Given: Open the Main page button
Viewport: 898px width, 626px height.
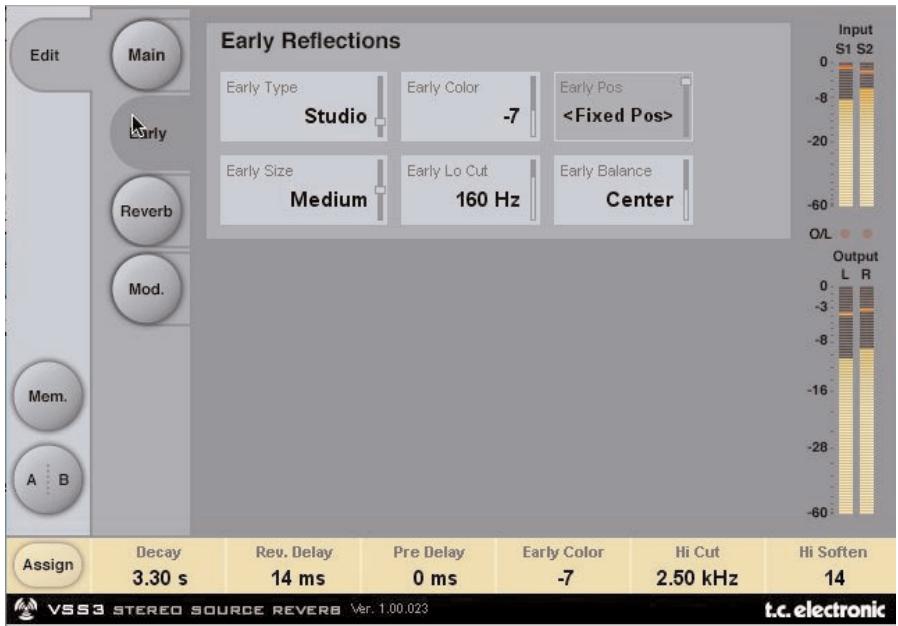Looking at the screenshot, I should 146,56.
